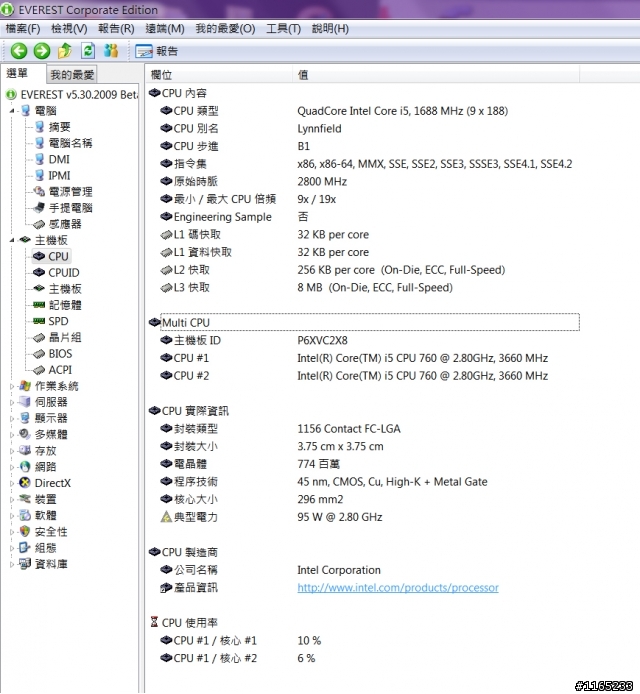Click the 多媒體 icon in tree
Viewport: 640px width, 694px height.
25,434
